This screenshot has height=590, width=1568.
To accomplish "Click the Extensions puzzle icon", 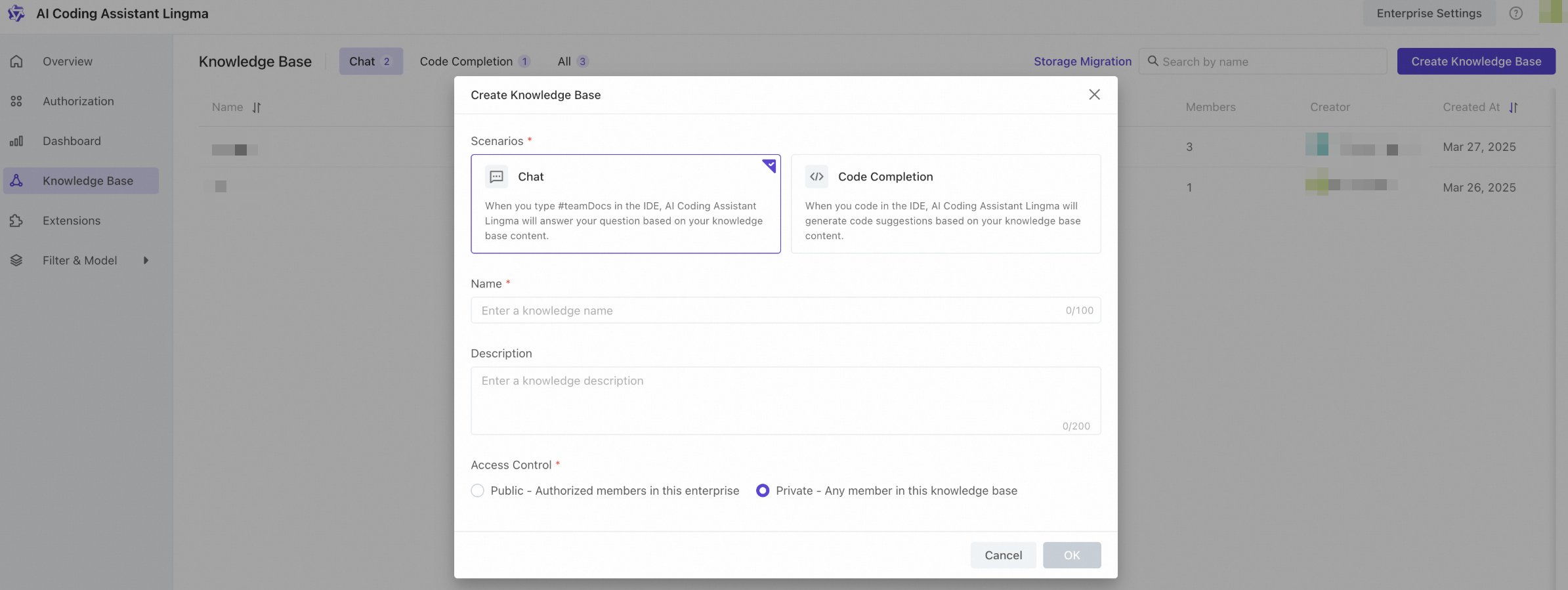I will click(x=16, y=221).
